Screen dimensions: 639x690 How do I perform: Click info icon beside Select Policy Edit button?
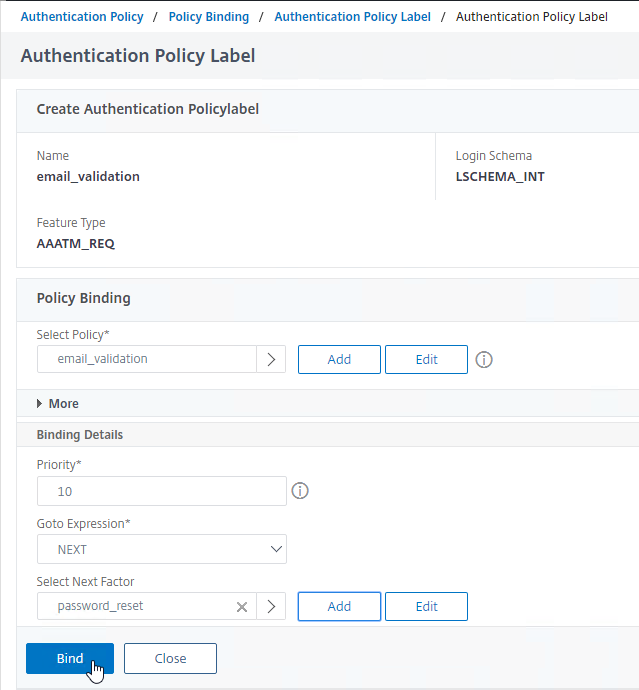pos(484,360)
